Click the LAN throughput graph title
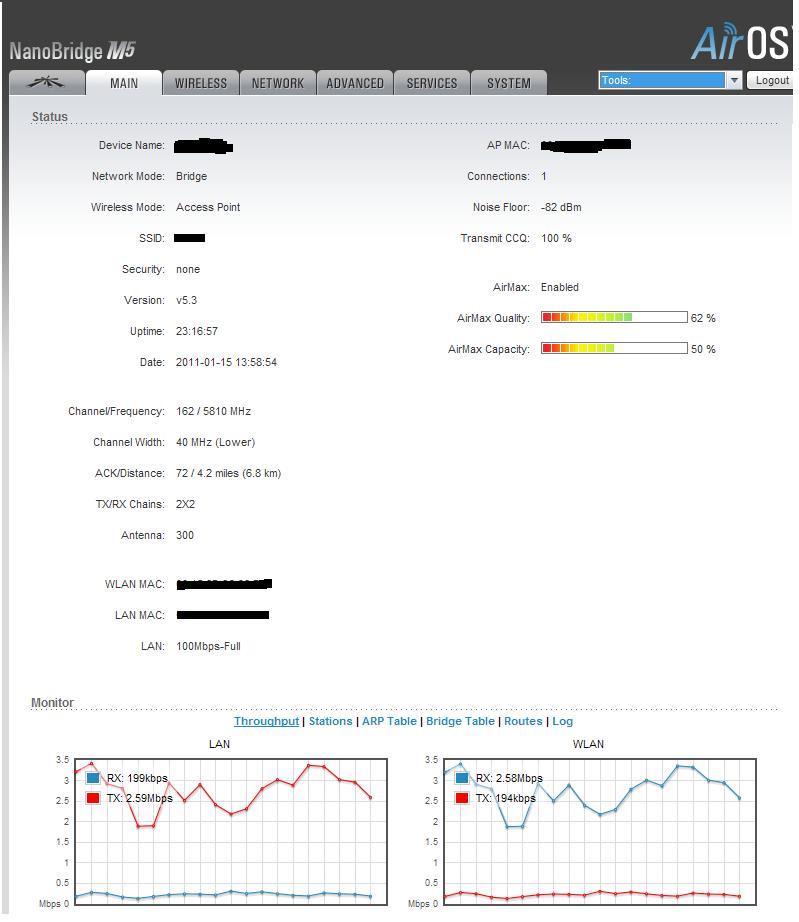The image size is (799, 922). click(x=219, y=744)
